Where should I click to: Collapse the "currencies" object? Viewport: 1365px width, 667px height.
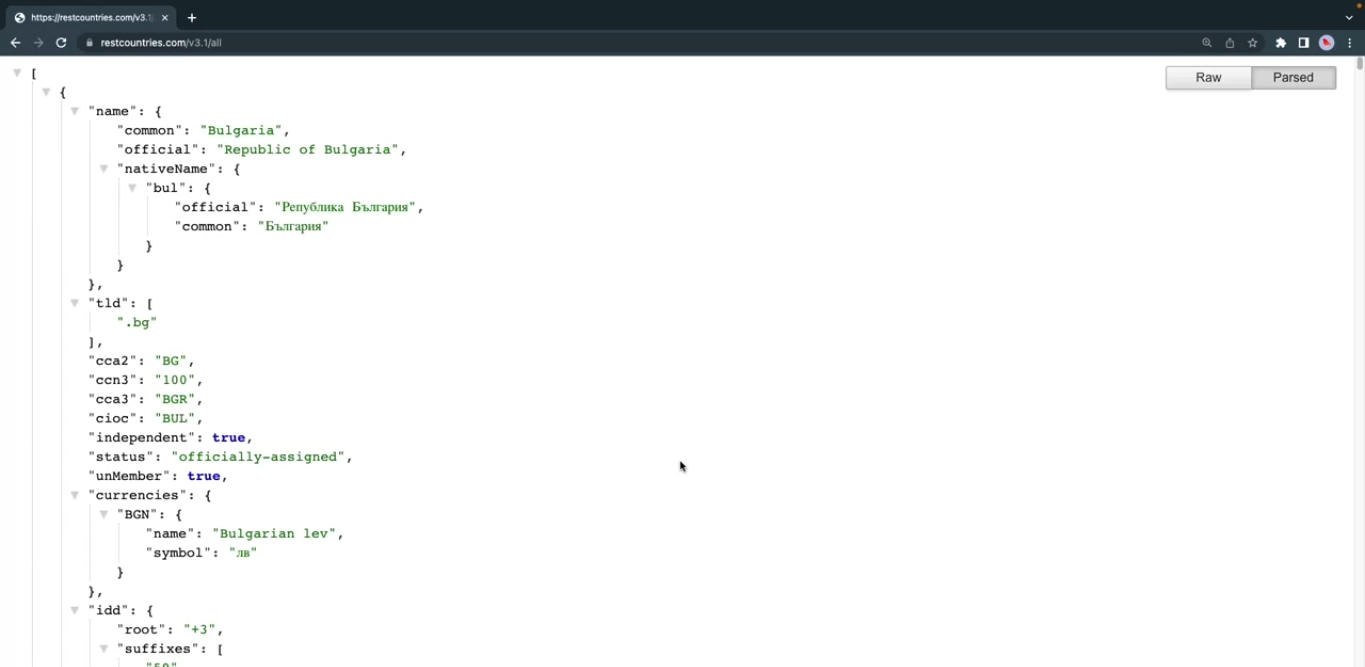[x=75, y=495]
